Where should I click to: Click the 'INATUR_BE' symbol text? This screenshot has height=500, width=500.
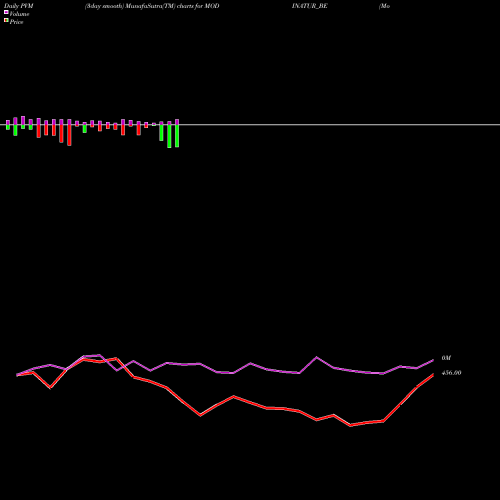pyautogui.click(x=309, y=6)
